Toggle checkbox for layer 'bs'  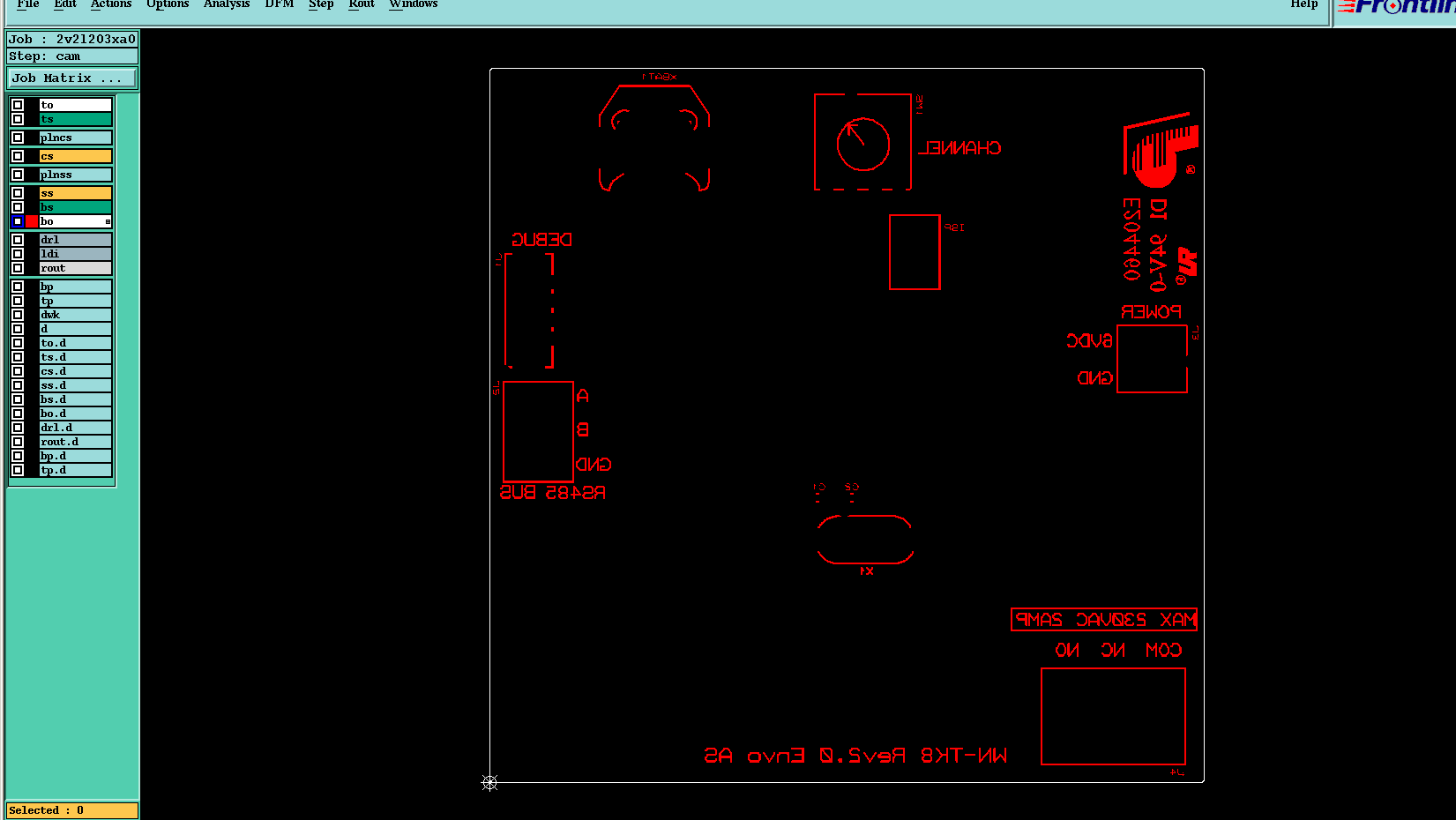click(18, 207)
